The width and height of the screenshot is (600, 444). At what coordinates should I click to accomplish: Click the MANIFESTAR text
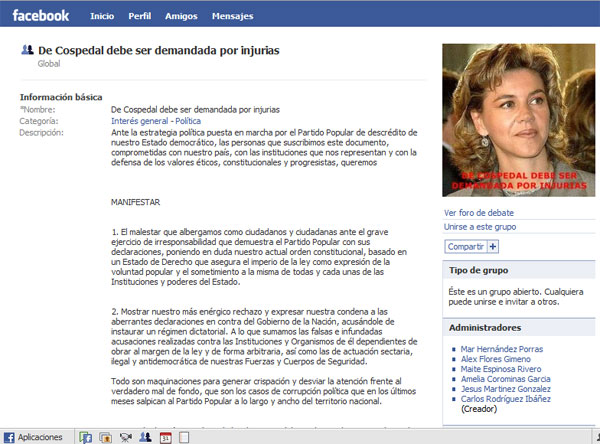(135, 202)
